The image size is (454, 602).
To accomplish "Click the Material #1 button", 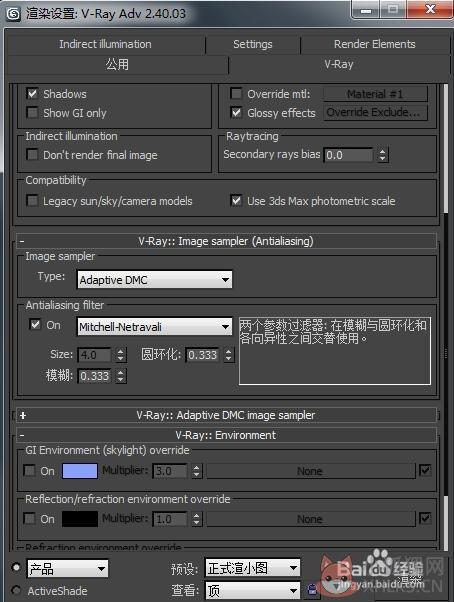I will (375, 94).
